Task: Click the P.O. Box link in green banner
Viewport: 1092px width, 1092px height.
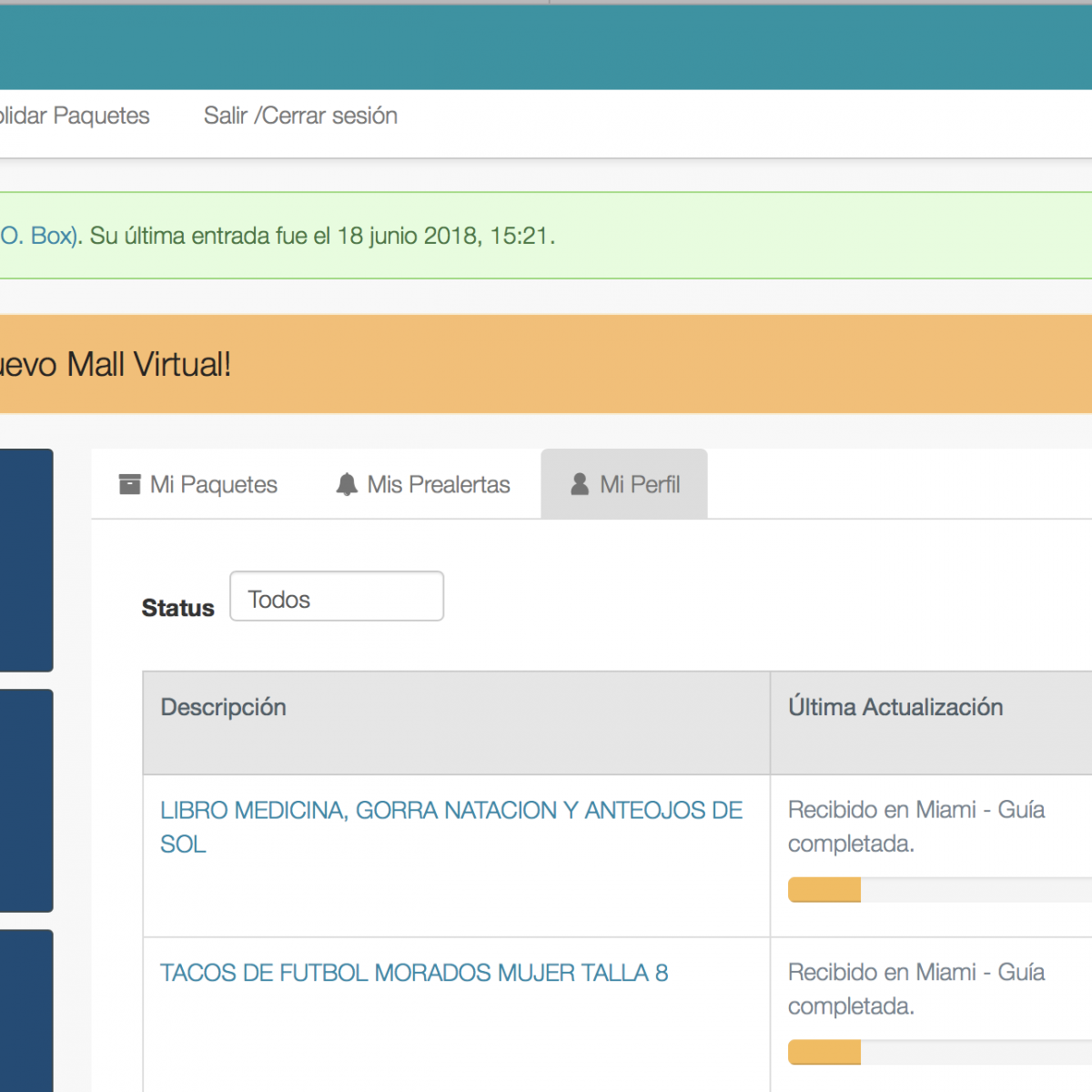Action: (38, 236)
